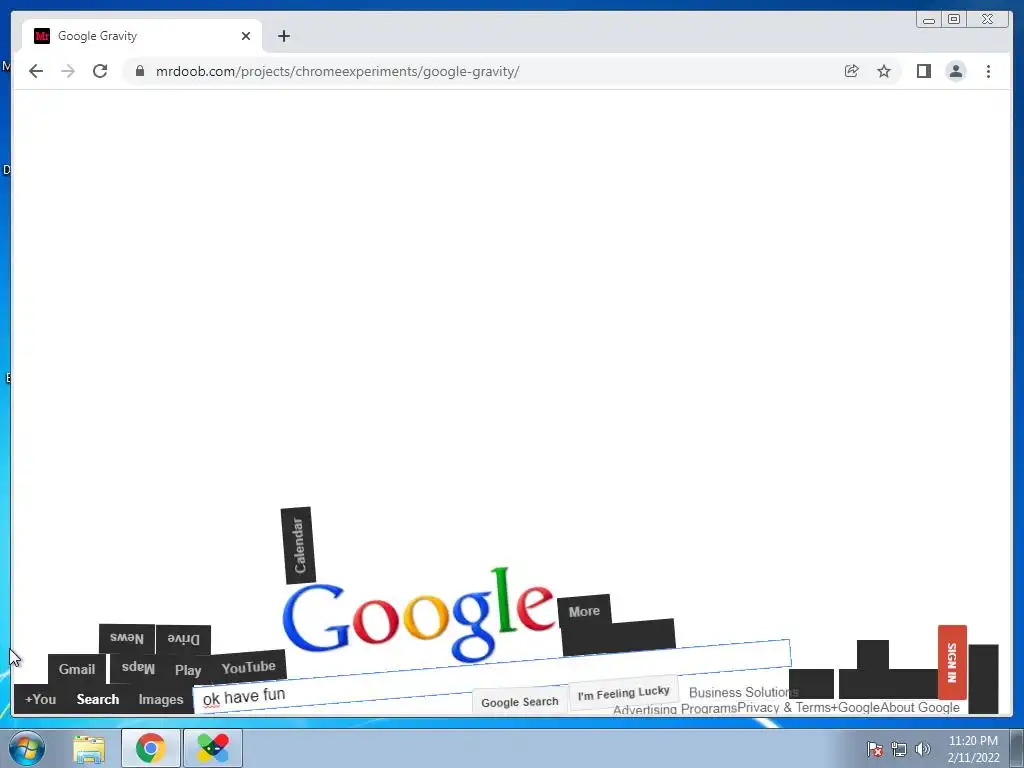
Task: Close the Google Gravity tab
Action: click(246, 36)
